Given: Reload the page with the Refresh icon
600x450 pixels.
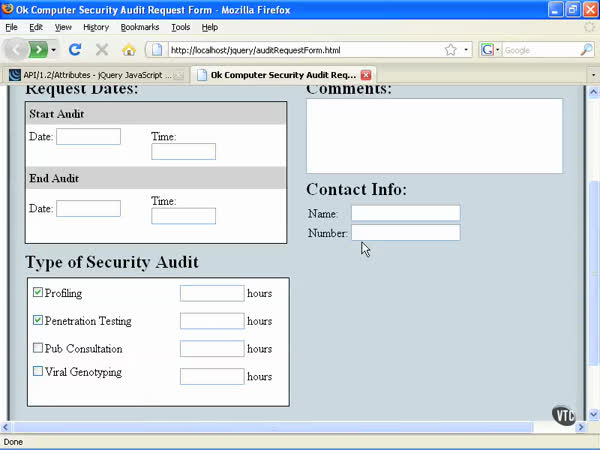Looking at the screenshot, I should coord(75,49).
